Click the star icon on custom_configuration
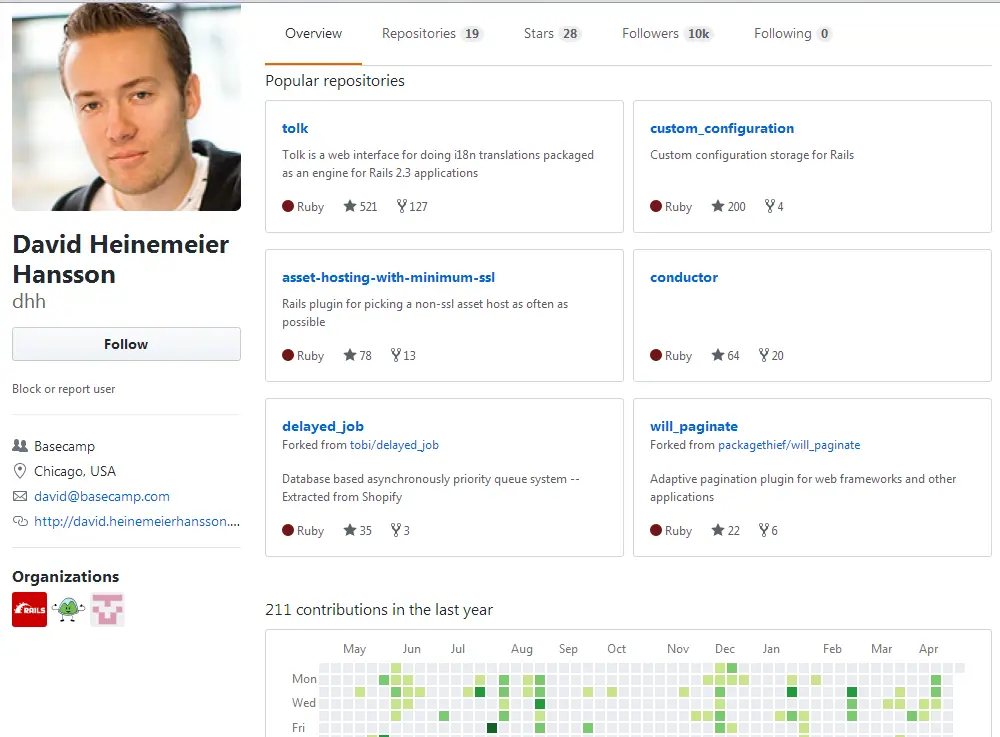 tap(718, 207)
